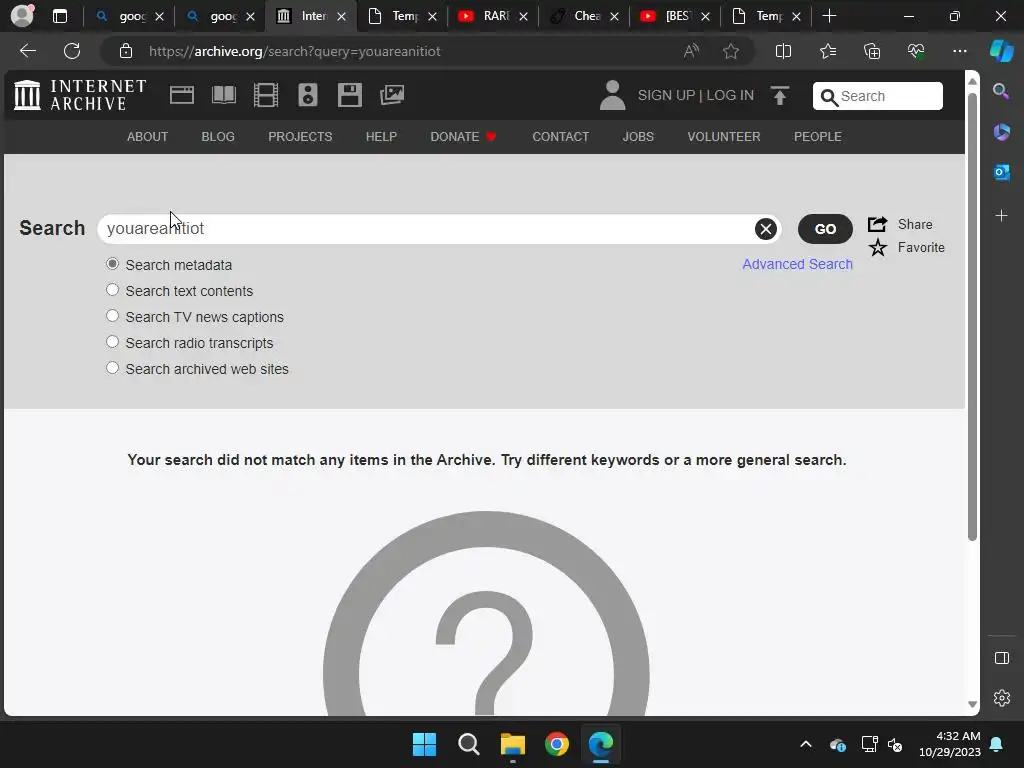The height and width of the screenshot is (768, 1024).
Task: Open the Software floppy disk icon
Action: (x=349, y=95)
